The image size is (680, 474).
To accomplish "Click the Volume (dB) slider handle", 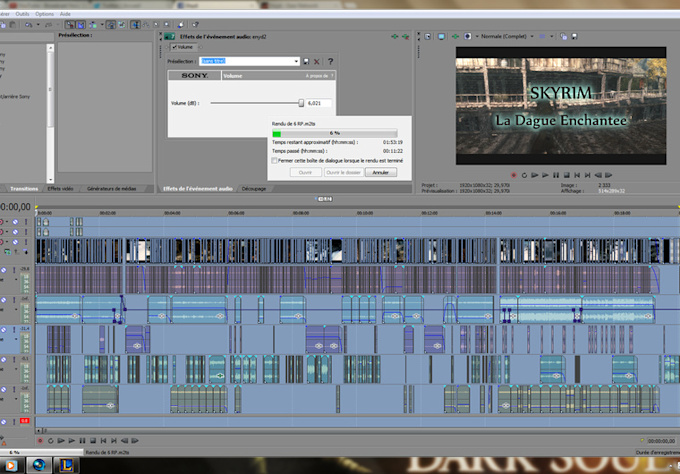I will [x=301, y=103].
